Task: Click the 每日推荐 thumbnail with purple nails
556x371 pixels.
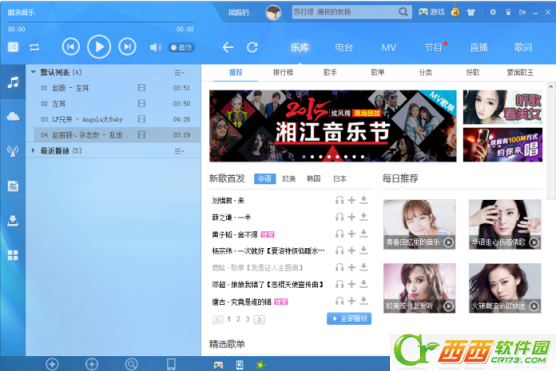Action: click(x=505, y=224)
